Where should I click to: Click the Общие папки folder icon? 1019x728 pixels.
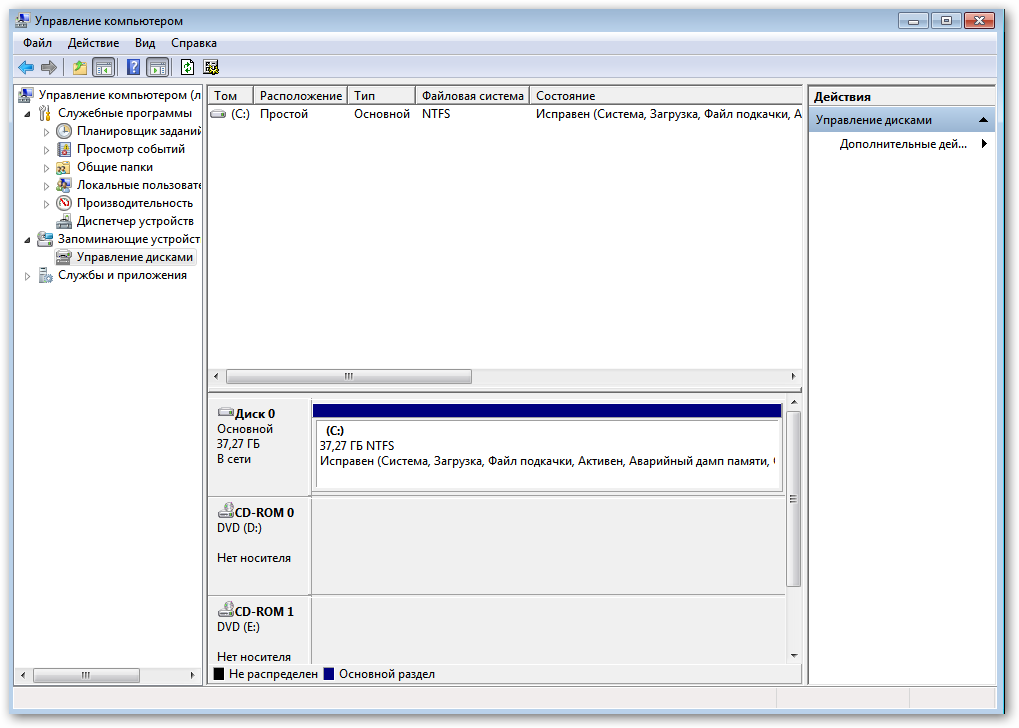click(x=64, y=167)
